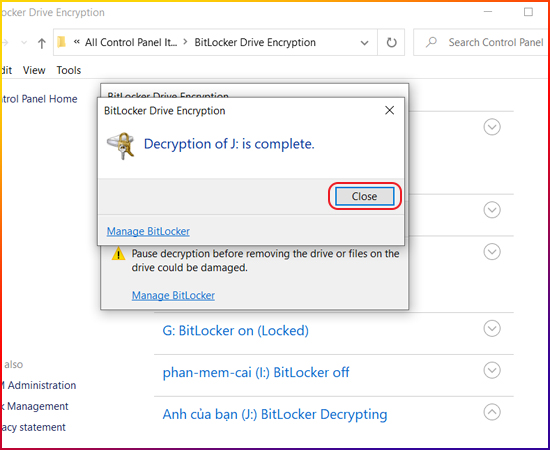This screenshot has height=450, width=550.
Task: Open the View menu
Action: tap(34, 70)
